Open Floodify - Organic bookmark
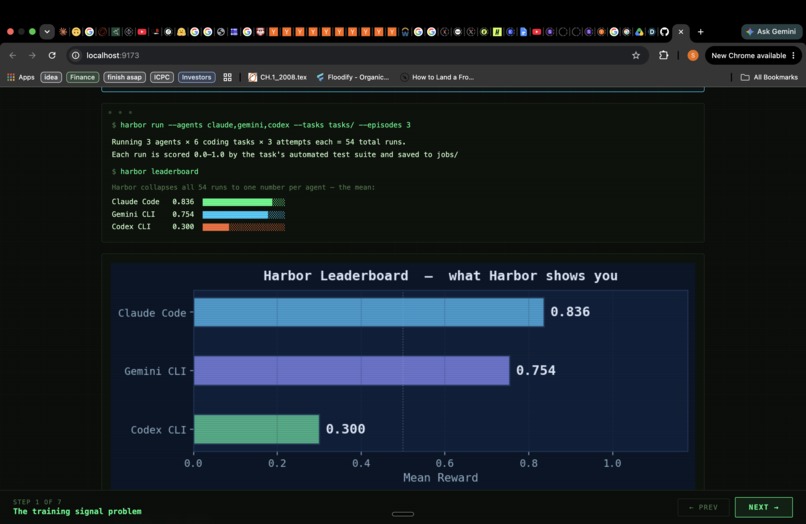 click(353, 77)
